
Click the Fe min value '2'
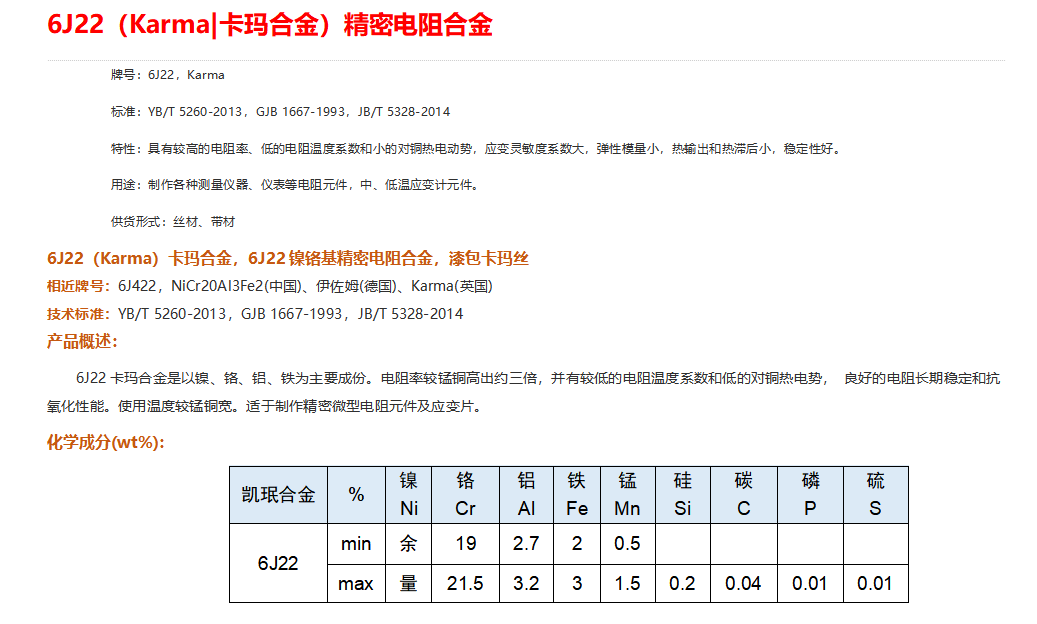[x=577, y=544]
